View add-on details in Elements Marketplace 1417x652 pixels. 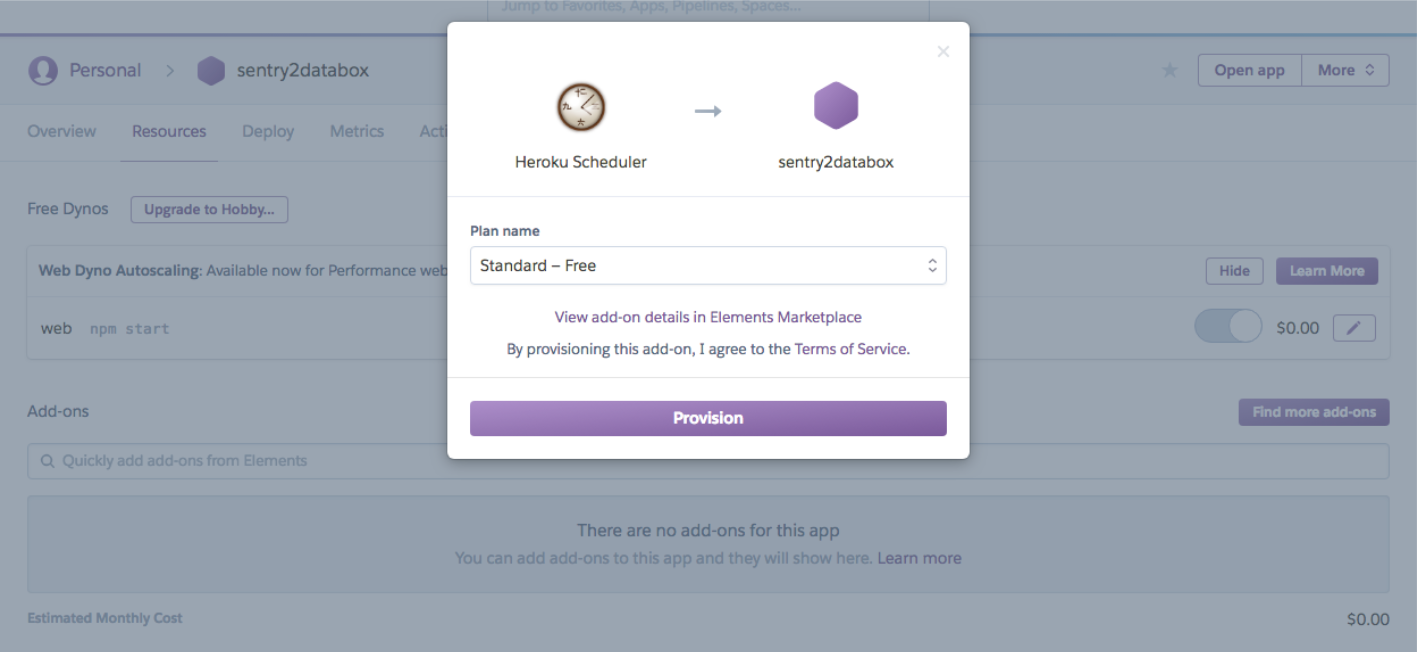(x=708, y=317)
